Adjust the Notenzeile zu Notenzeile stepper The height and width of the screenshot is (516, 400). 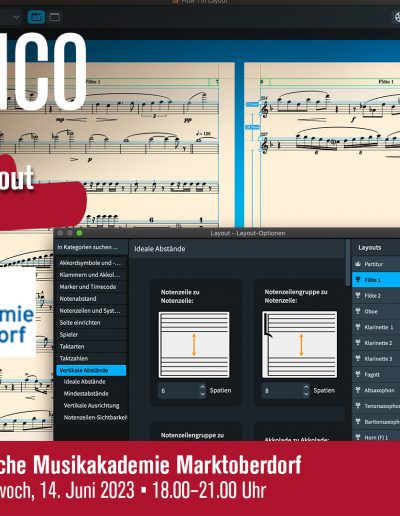(203, 390)
